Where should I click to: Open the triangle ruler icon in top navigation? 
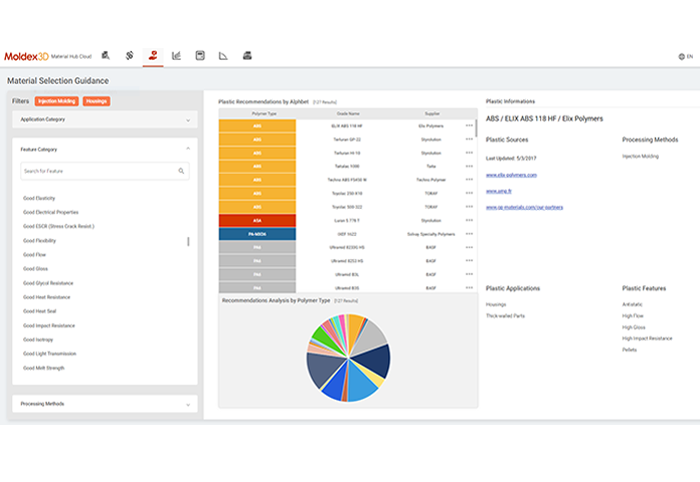pyautogui.click(x=223, y=56)
